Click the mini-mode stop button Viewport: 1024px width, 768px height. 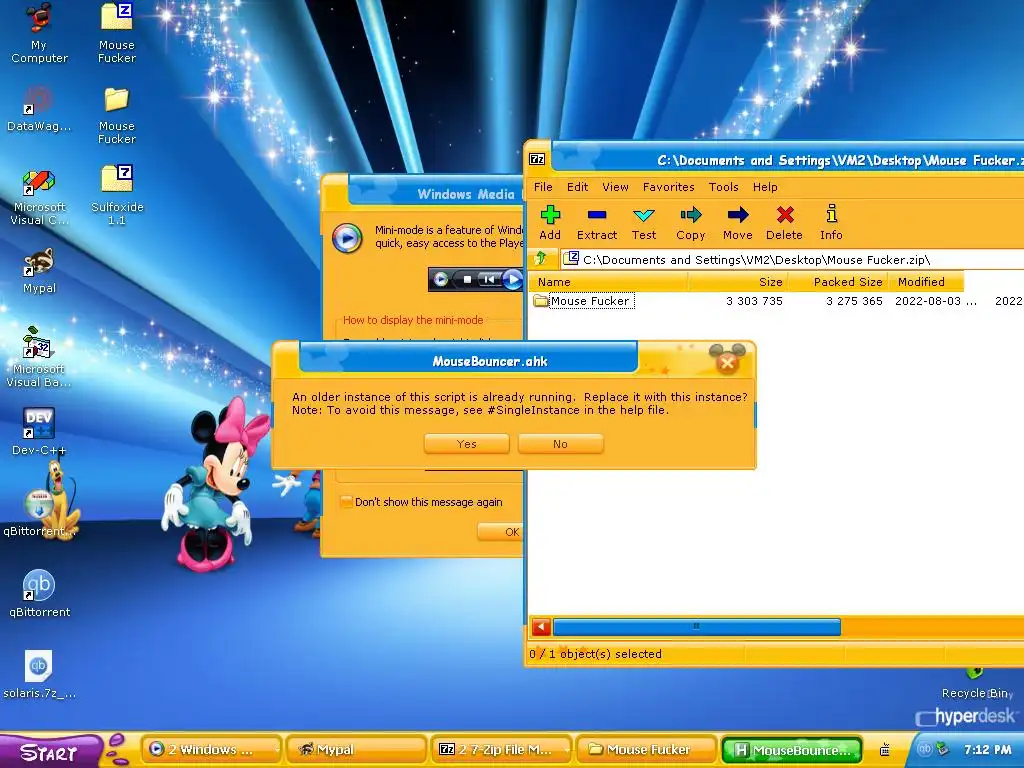467,280
